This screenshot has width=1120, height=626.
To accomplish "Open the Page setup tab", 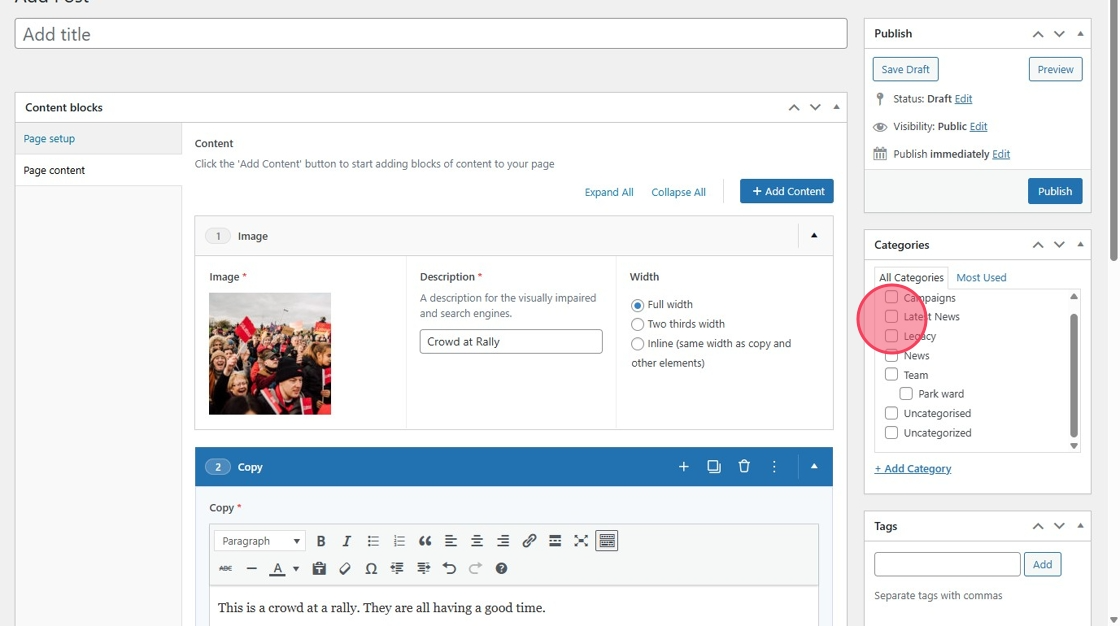I will pos(50,139).
